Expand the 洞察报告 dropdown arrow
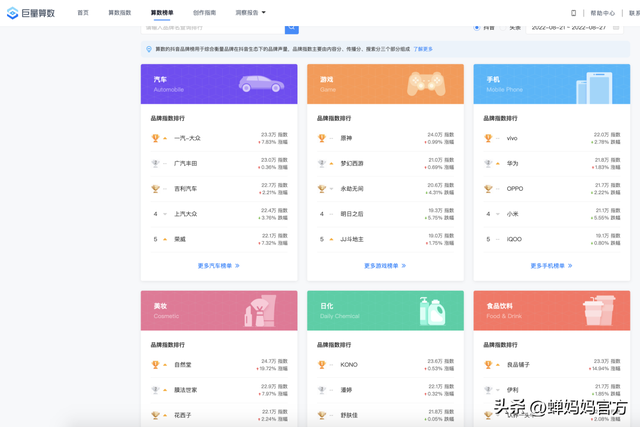Screen dimensions: 640x427 coord(264,13)
